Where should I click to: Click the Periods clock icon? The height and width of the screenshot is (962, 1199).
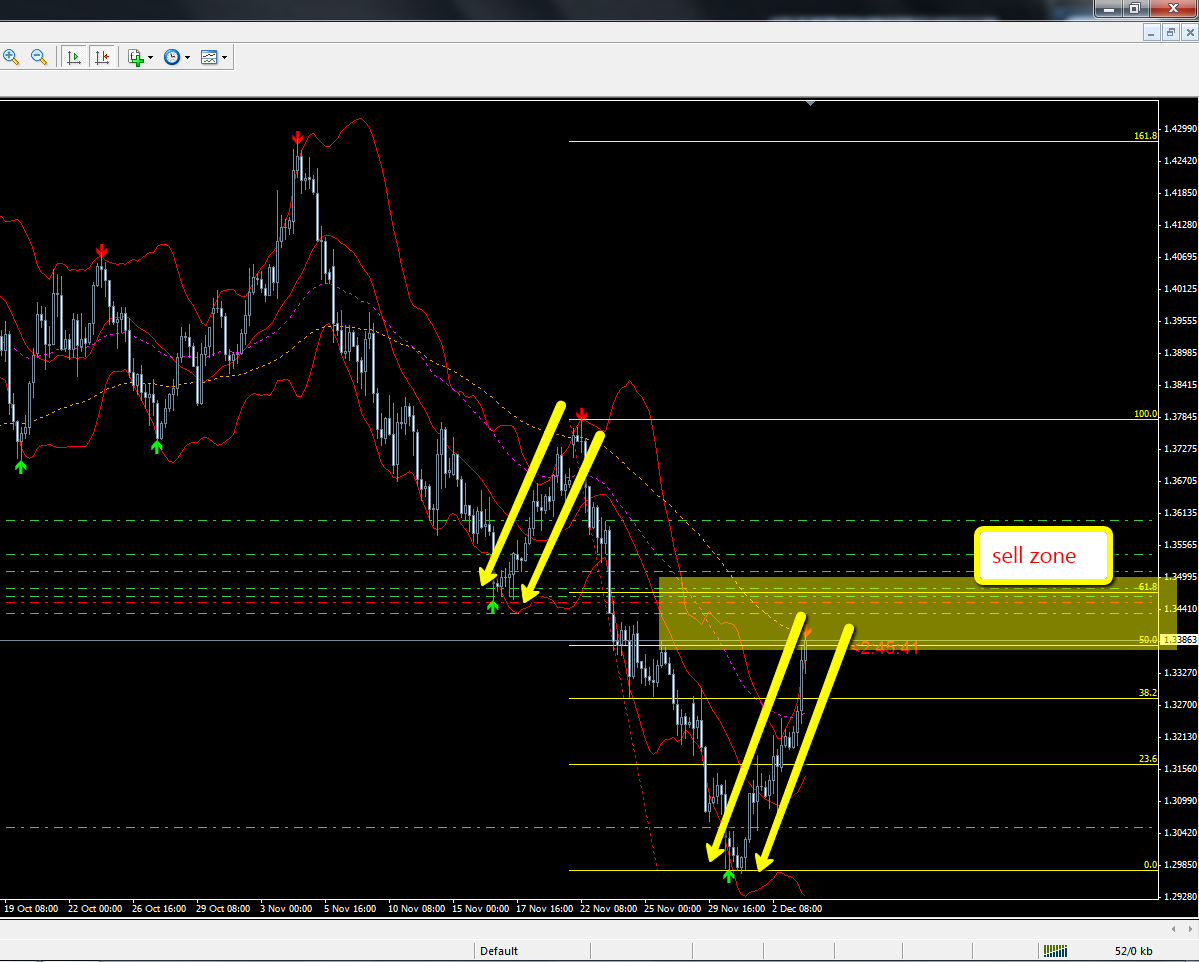172,57
